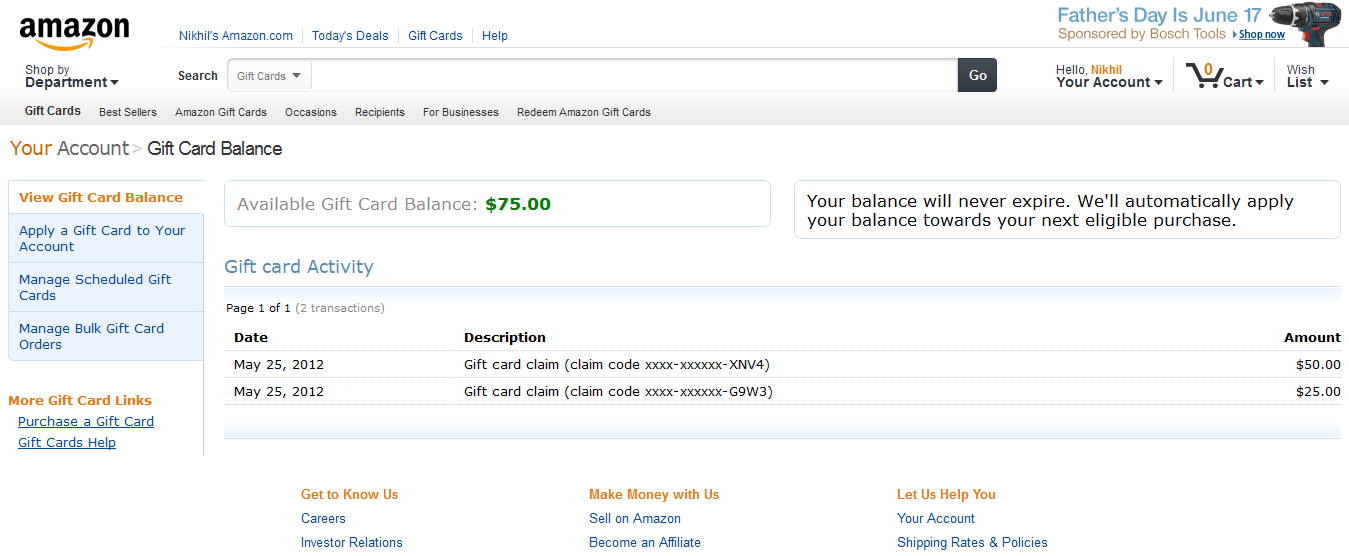Open Shipping Rates & Policies link
The width and height of the screenshot is (1349, 556).
click(x=972, y=542)
